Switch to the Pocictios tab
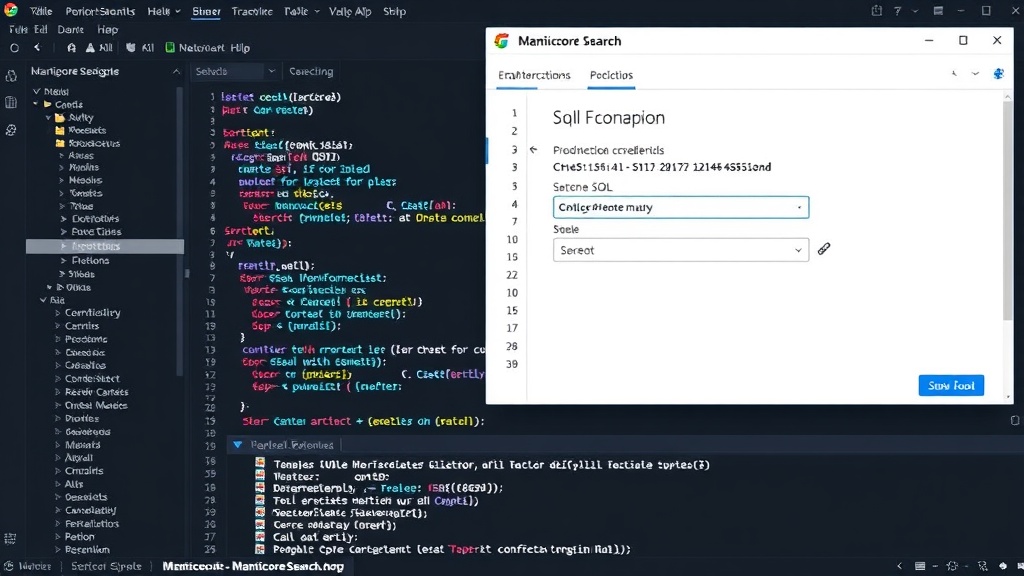 [611, 75]
